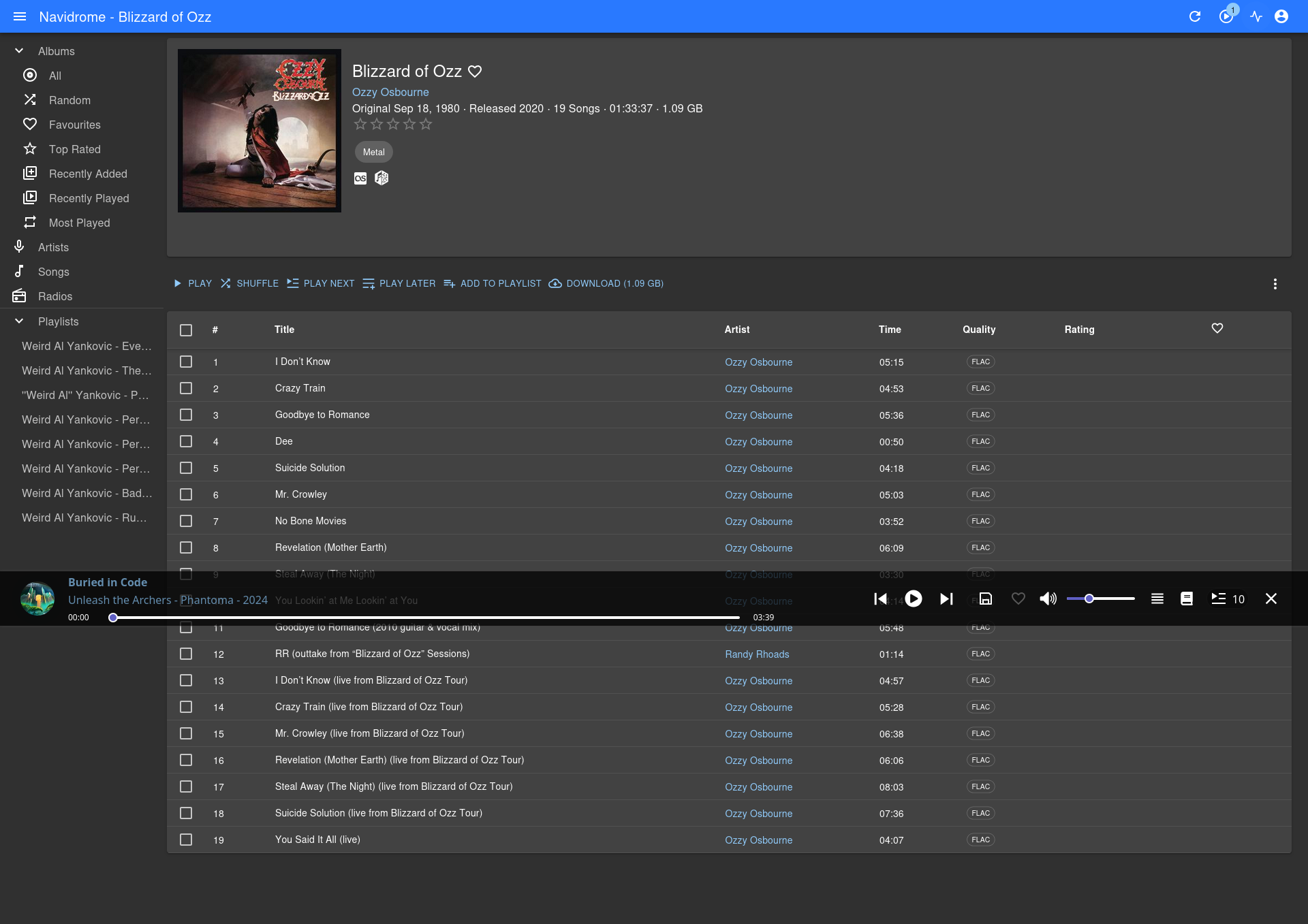Open Ozzy Osbourne artist link under album title
1308x924 pixels.
pos(390,92)
